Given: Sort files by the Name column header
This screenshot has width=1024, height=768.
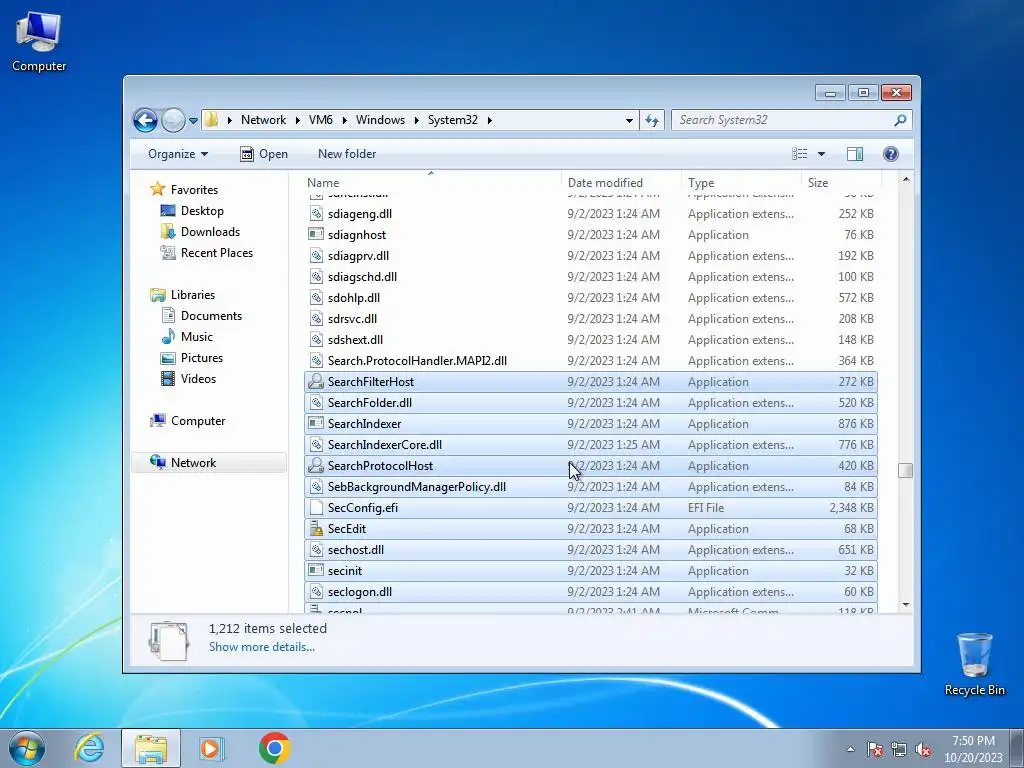Looking at the screenshot, I should click(431, 183).
